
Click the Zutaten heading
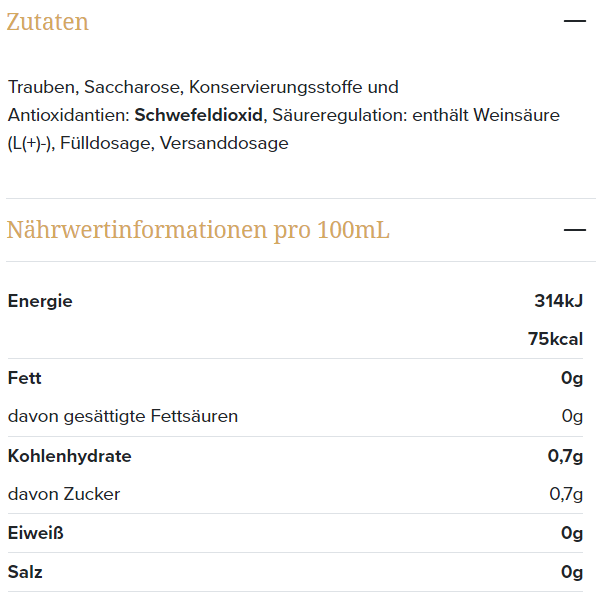[47, 22]
